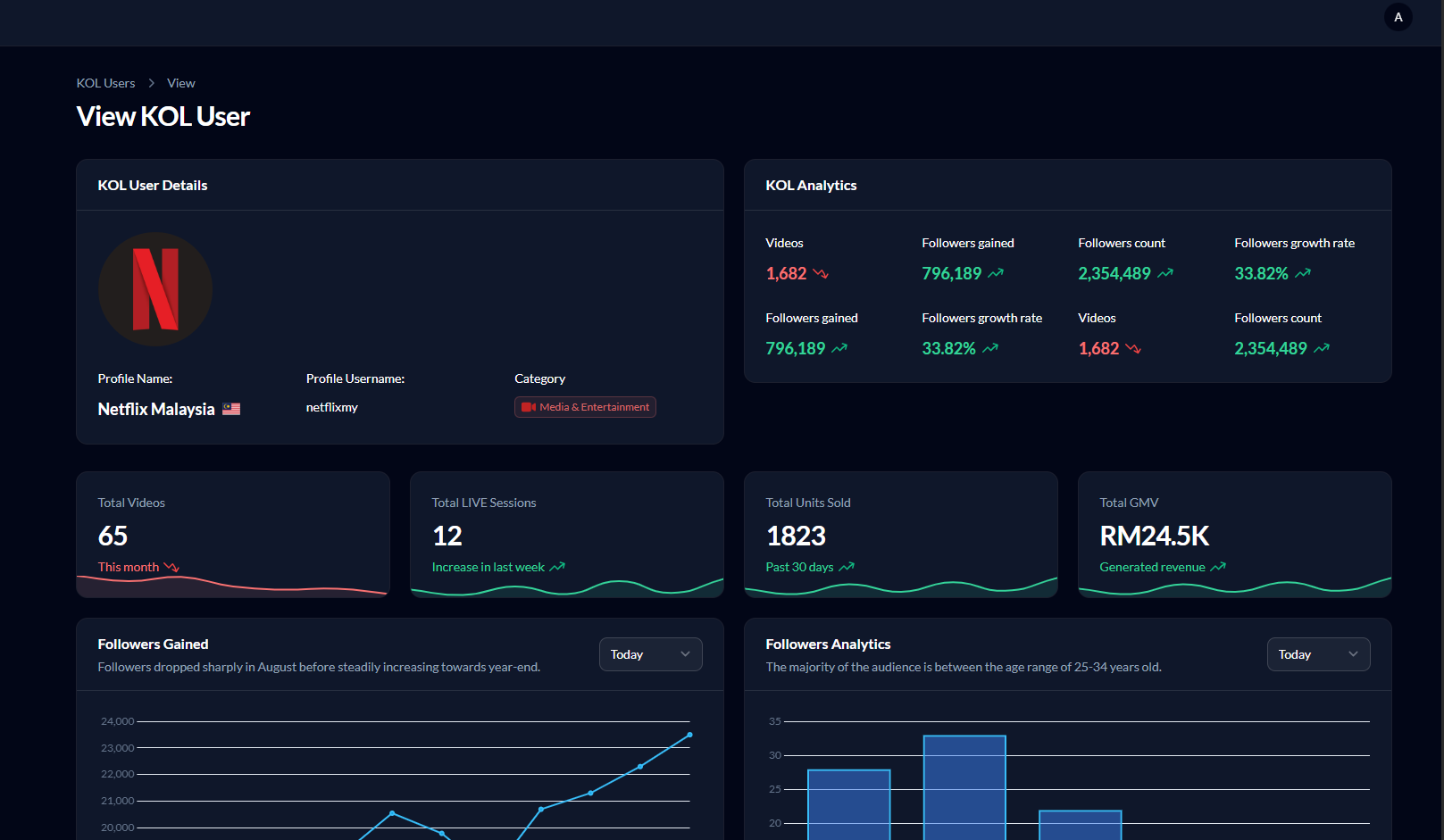The image size is (1444, 840).
Task: Click the Netflix profile logo image
Action: click(x=155, y=289)
